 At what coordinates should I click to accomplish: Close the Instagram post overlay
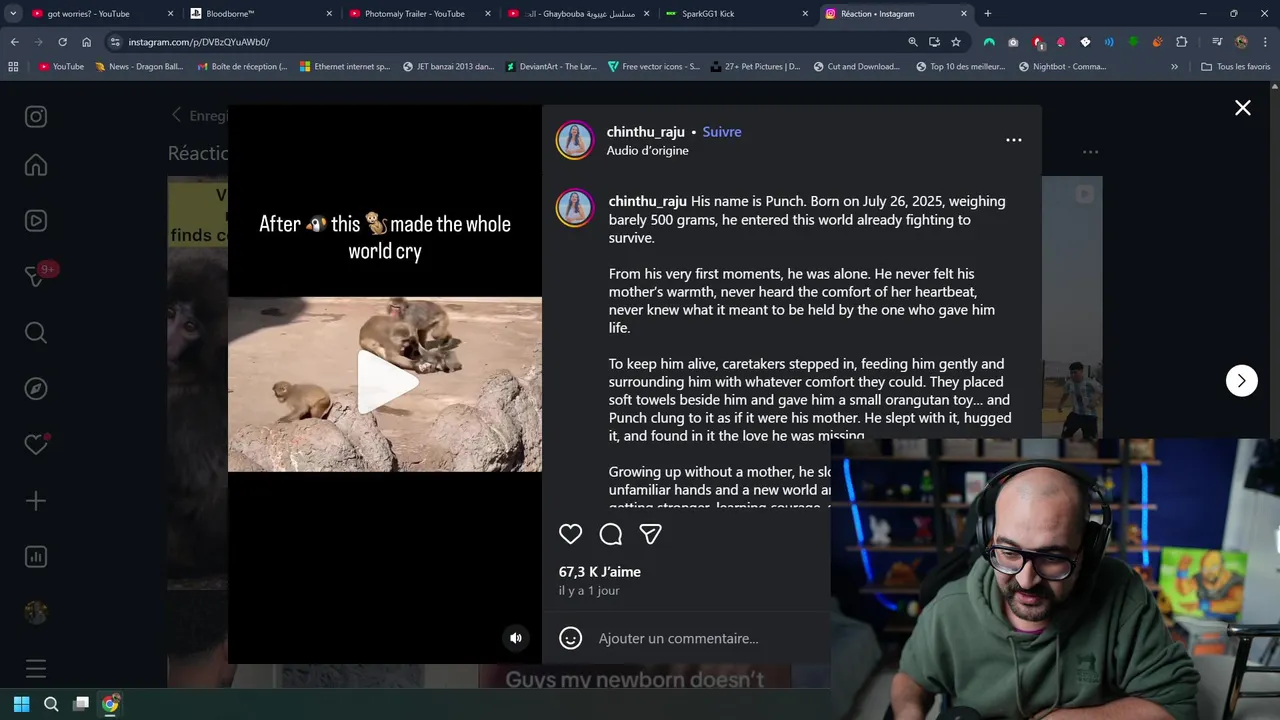pos(1242,108)
